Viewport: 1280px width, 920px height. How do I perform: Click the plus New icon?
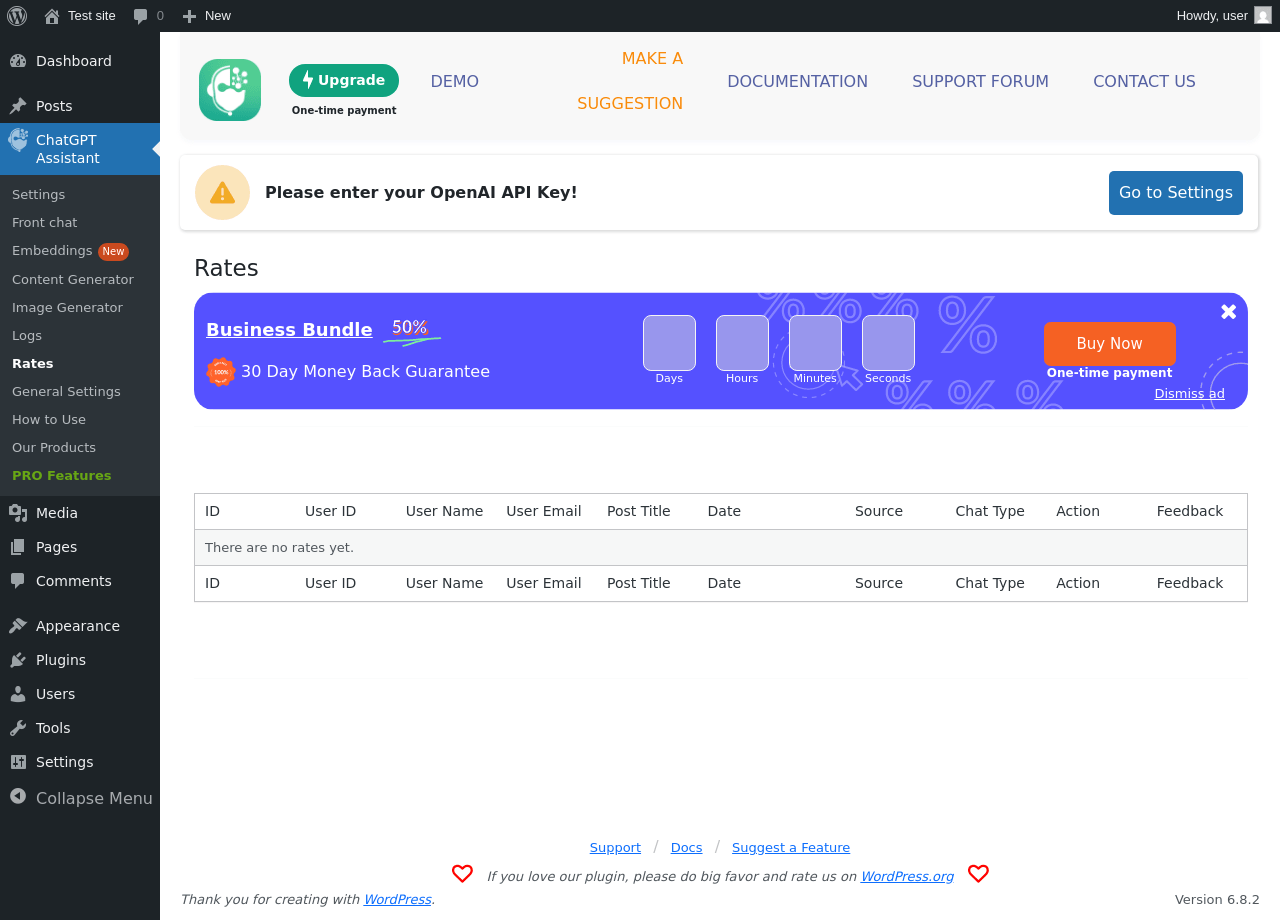click(x=189, y=16)
